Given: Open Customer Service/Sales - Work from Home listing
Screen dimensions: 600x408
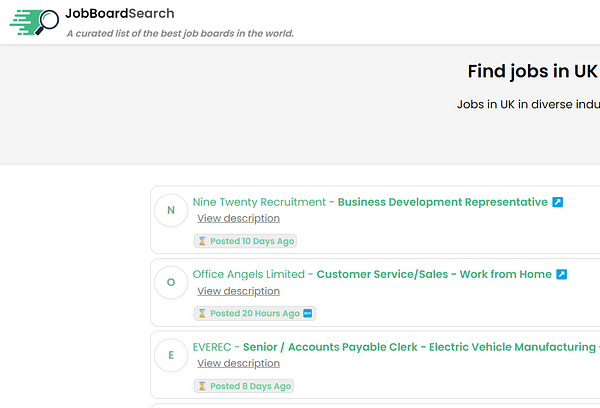Looking at the screenshot, I should point(434,274).
